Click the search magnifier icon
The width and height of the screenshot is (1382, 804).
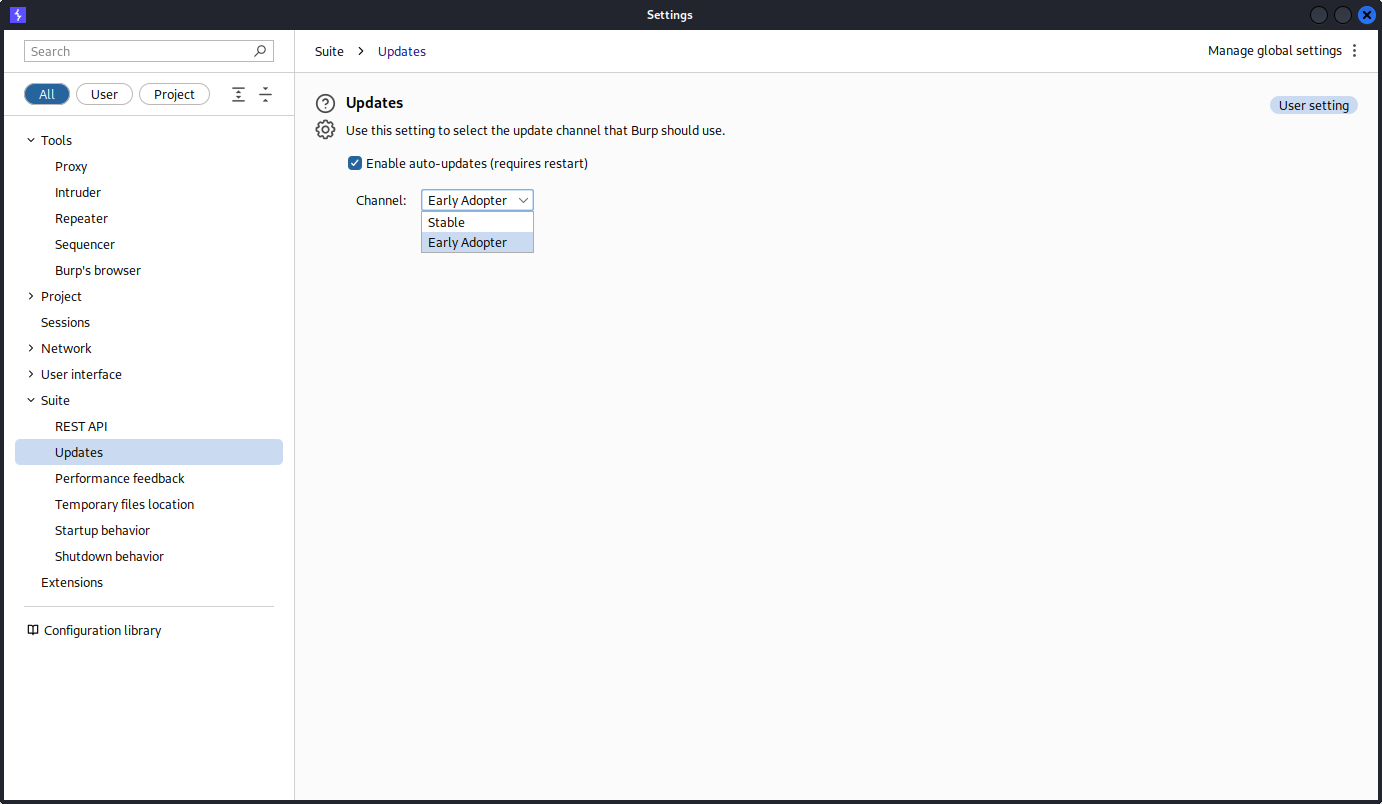260,51
